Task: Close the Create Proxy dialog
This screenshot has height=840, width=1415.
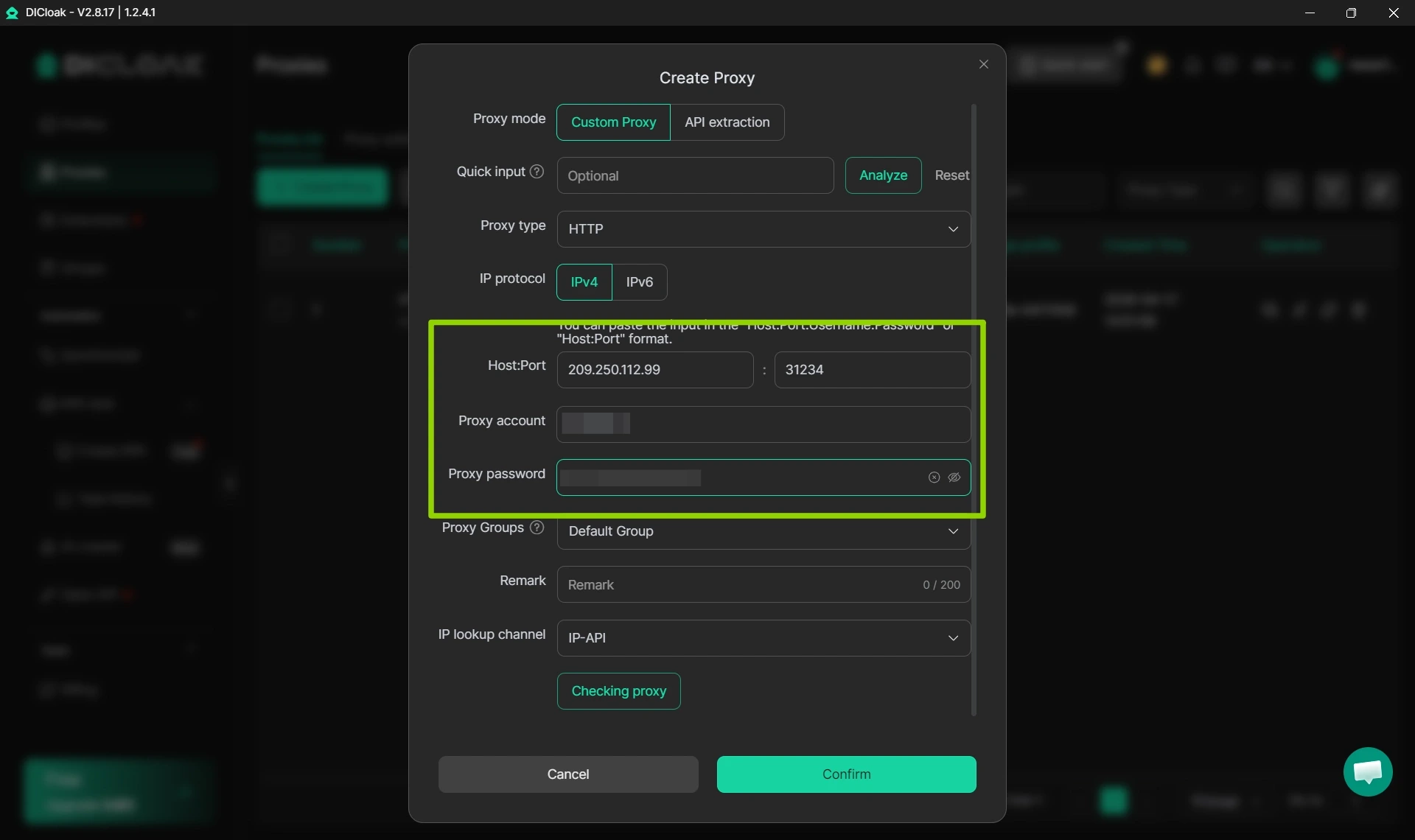Action: (x=984, y=64)
